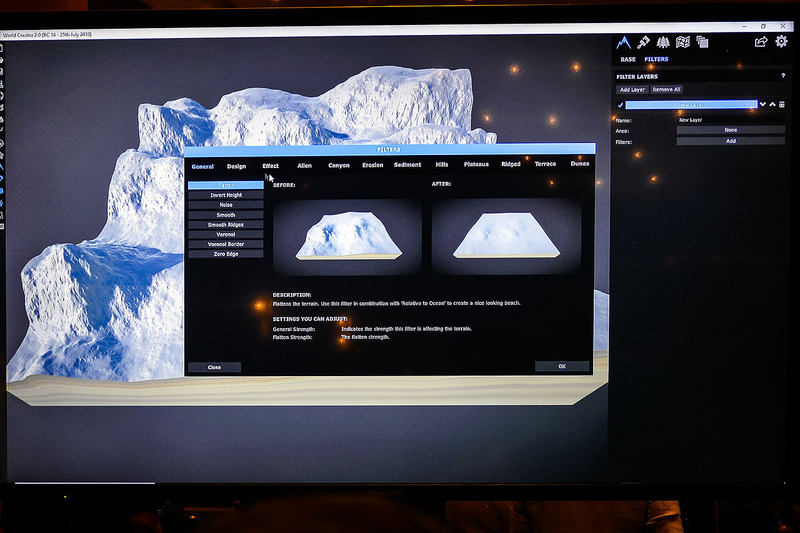Screen dimensions: 800x533
Task: Click the Filters Add button
Action: [731, 141]
